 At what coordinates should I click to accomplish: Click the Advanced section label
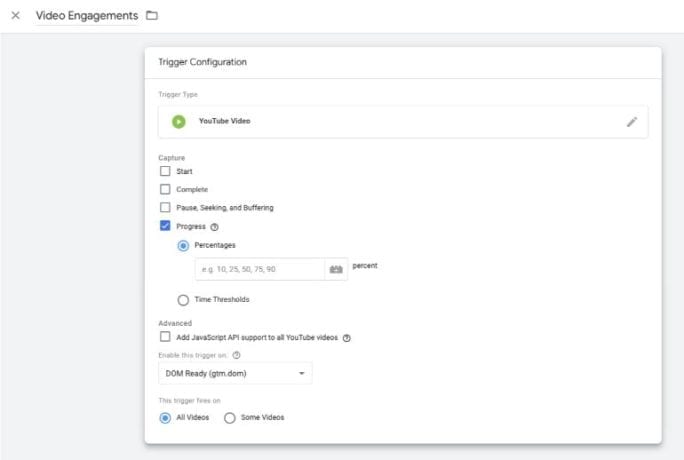pos(175,323)
